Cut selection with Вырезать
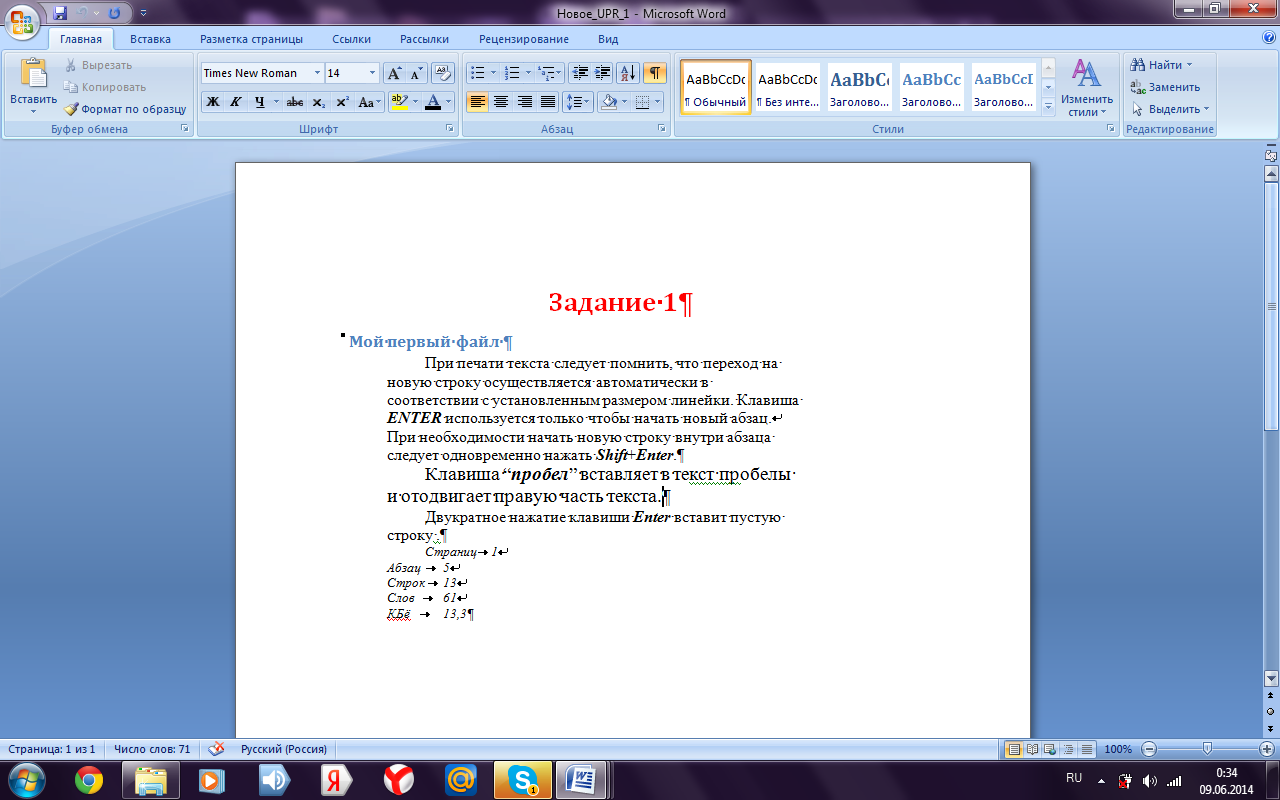1280x800 pixels. (98, 65)
